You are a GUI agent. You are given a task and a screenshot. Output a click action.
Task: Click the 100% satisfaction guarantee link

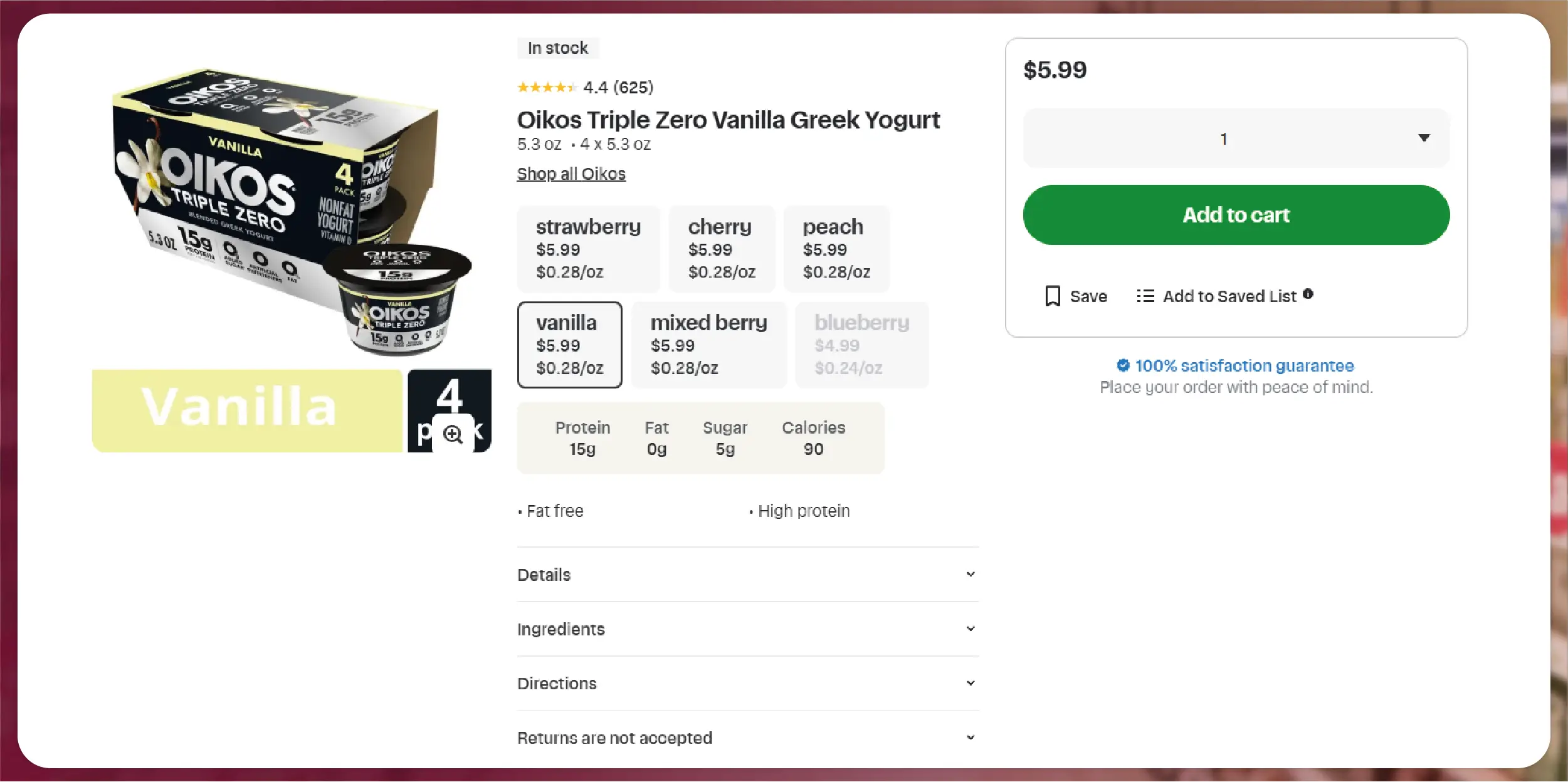pos(1244,365)
